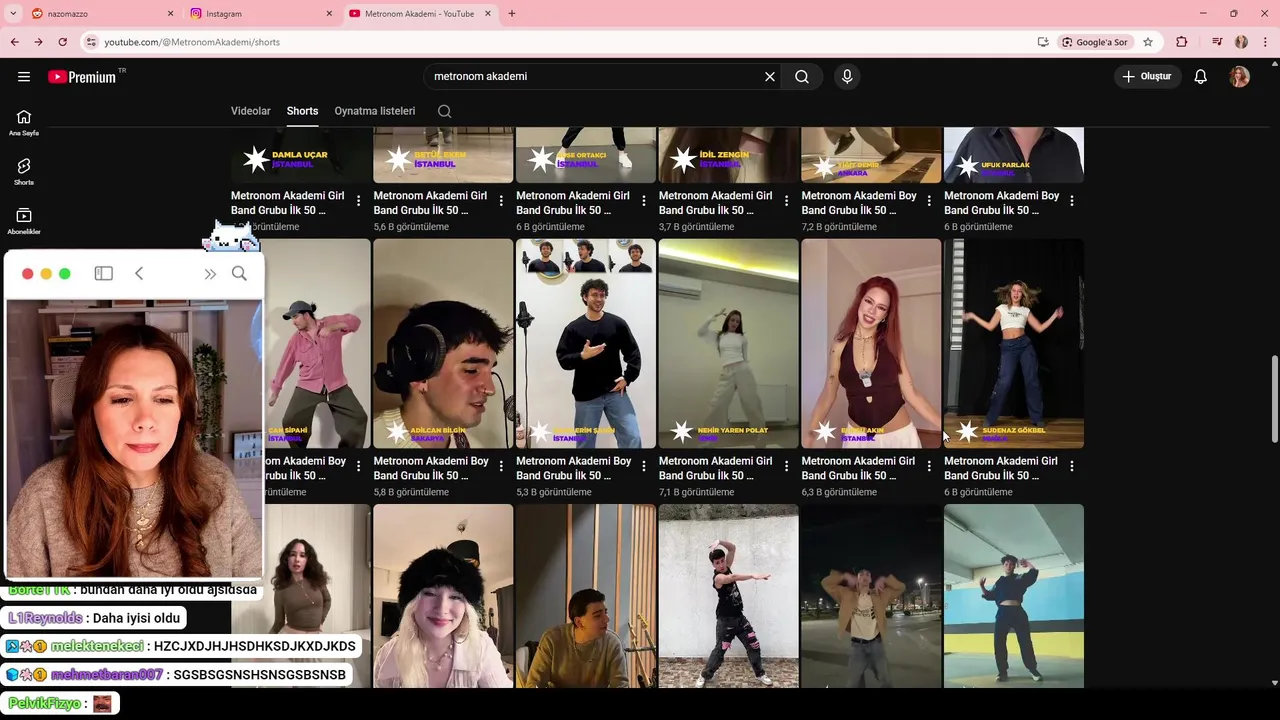Open options for 7,1 B görüntüleme short
The image size is (1280, 720).
[786, 466]
